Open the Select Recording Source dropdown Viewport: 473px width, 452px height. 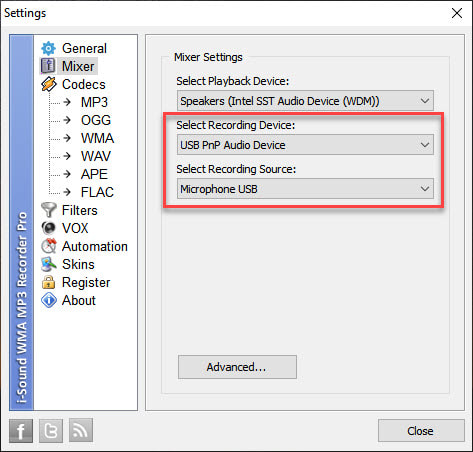pyautogui.click(x=305, y=189)
